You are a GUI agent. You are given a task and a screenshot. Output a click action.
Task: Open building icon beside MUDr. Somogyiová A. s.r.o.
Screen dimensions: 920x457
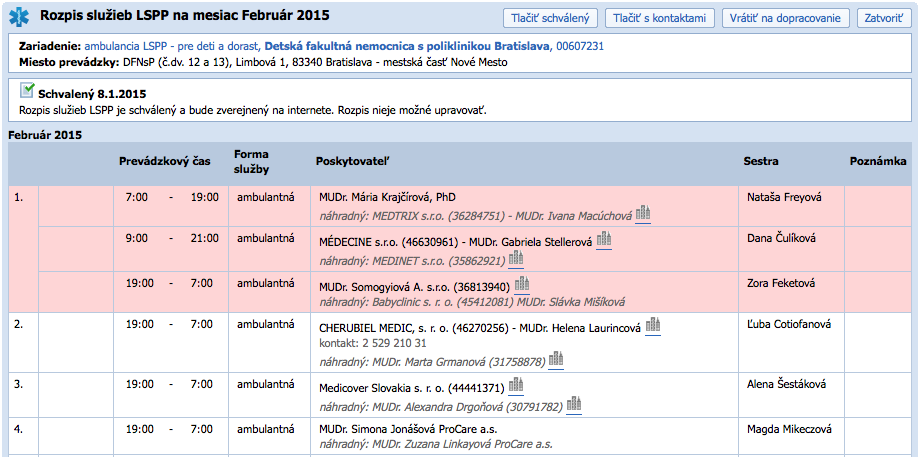tap(522, 285)
